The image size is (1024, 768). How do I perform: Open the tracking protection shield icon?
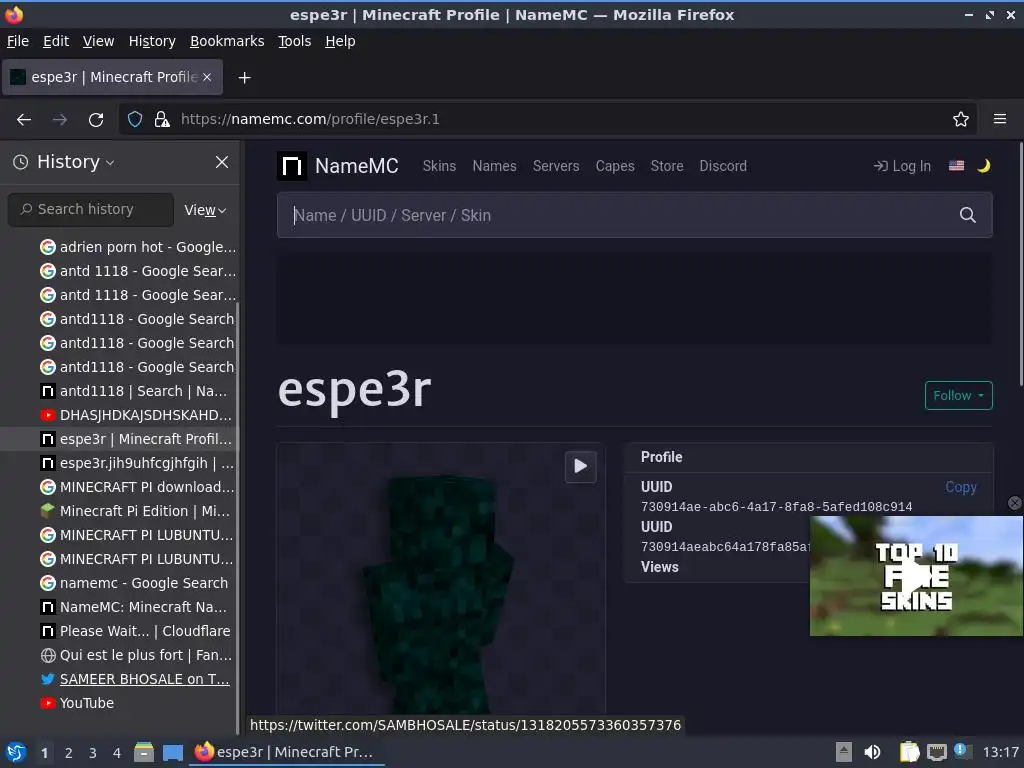(x=135, y=120)
